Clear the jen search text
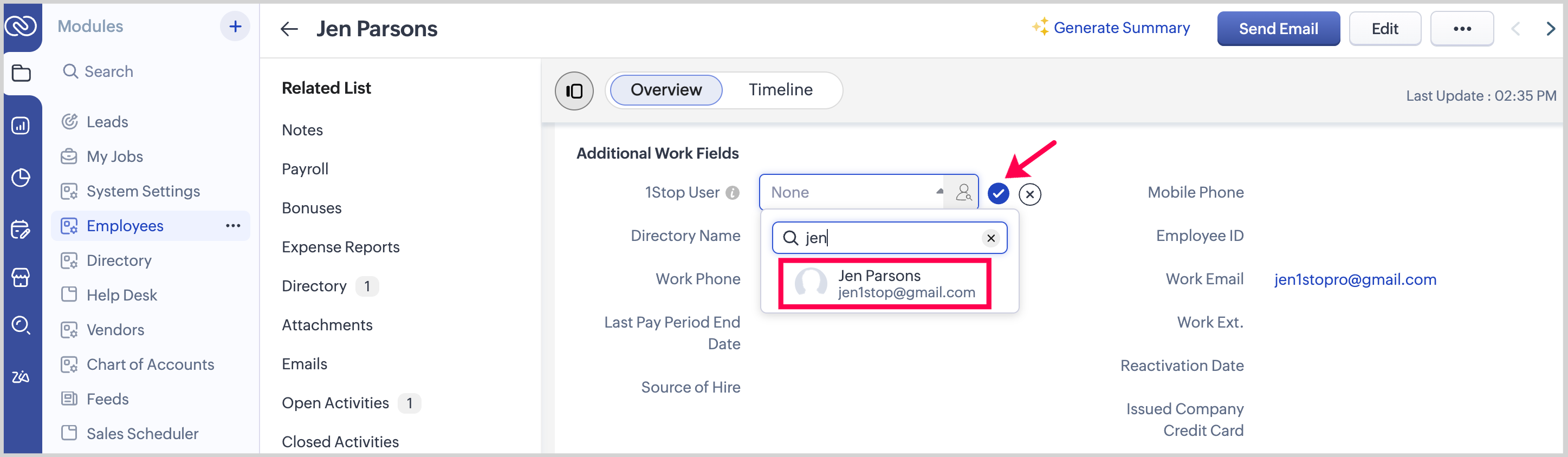Image resolution: width=1568 pixels, height=457 pixels. tap(990, 238)
